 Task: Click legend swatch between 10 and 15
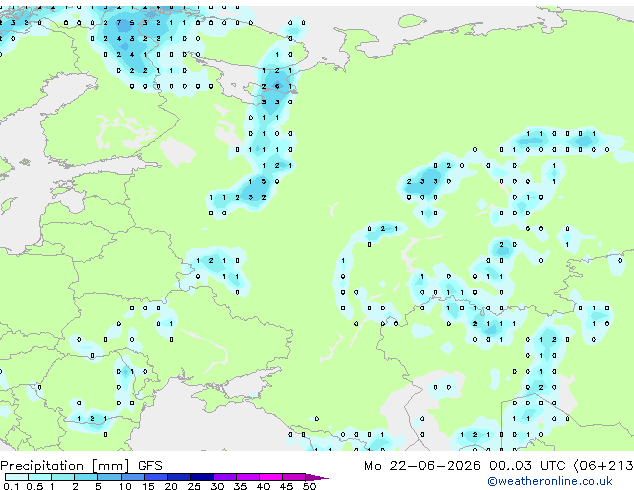(x=133, y=477)
